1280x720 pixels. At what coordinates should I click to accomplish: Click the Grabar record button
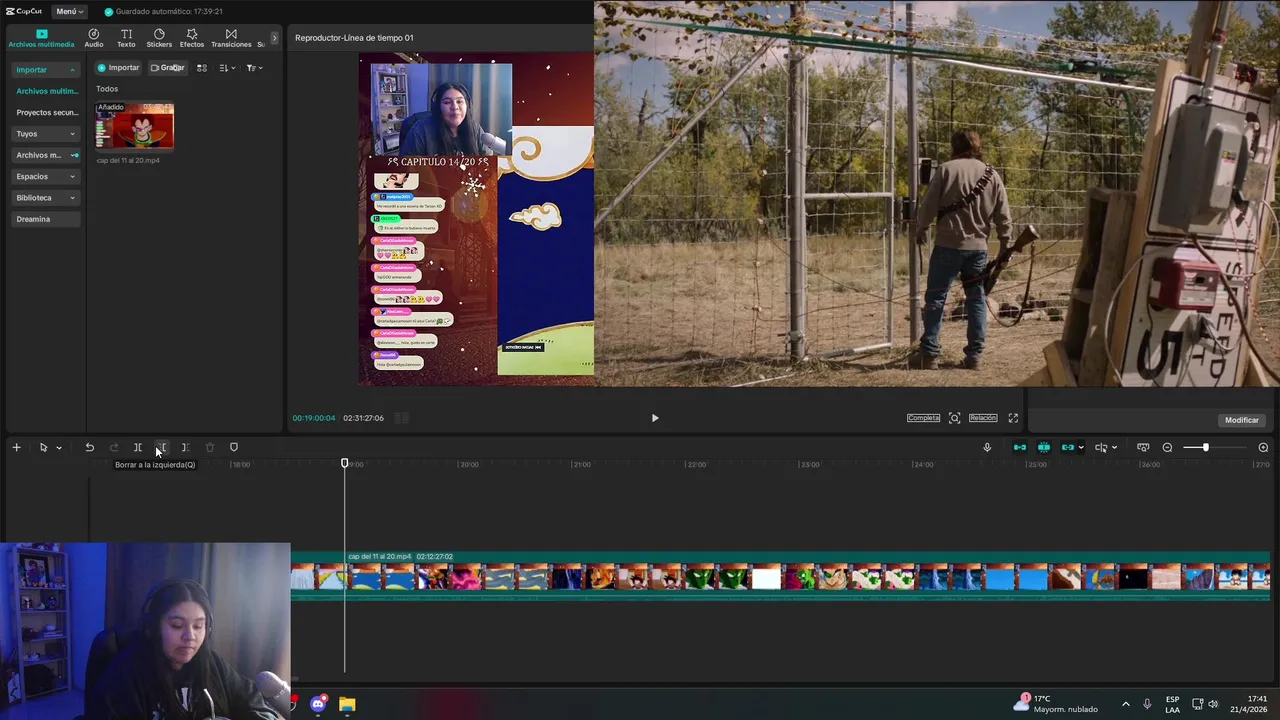(x=167, y=68)
